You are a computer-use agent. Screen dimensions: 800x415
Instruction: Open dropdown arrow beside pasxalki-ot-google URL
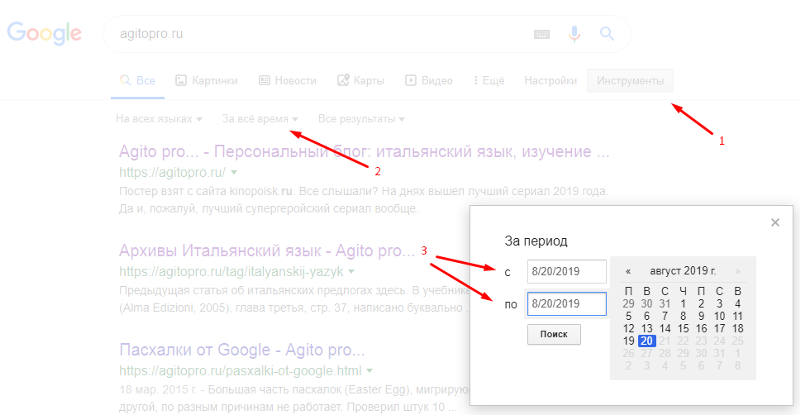coord(369,371)
